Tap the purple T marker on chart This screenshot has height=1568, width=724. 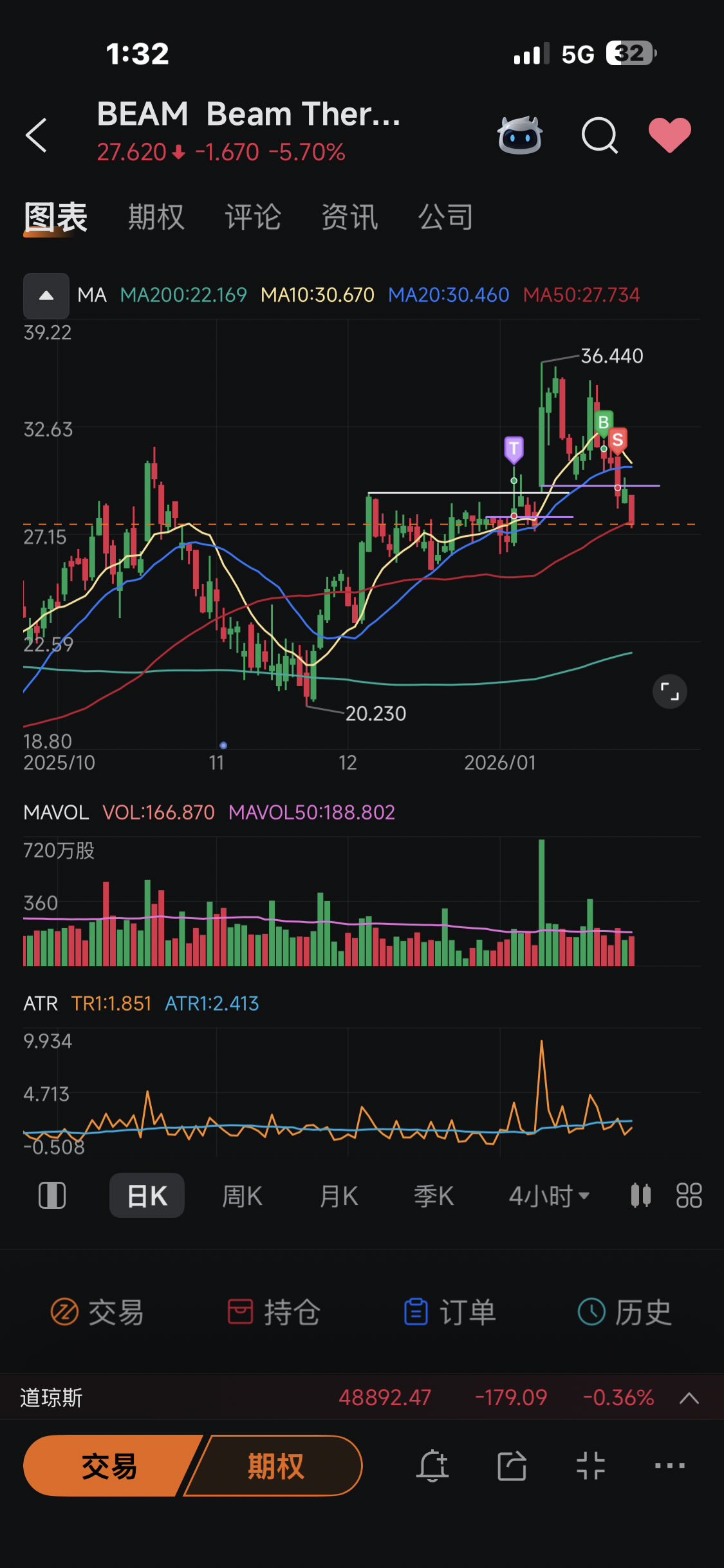pyautogui.click(x=514, y=449)
